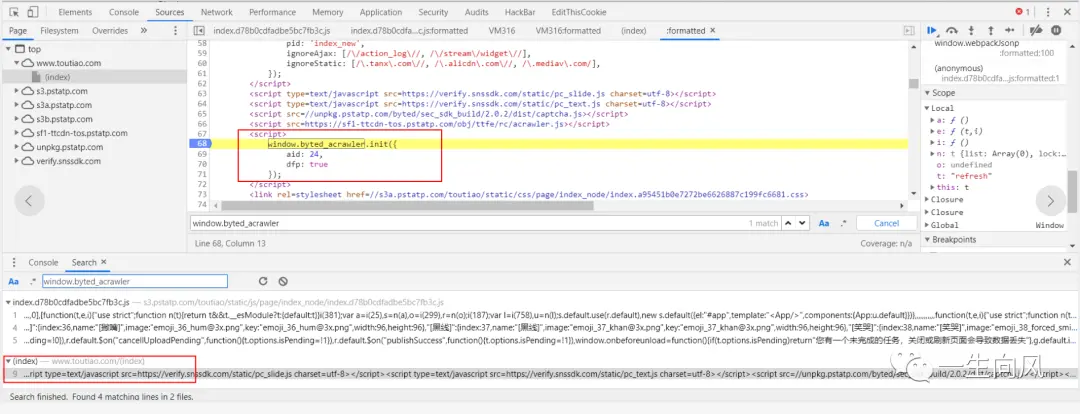Collapse the www.toutiao.com domain node
The image size is (1080, 414).
point(17,63)
